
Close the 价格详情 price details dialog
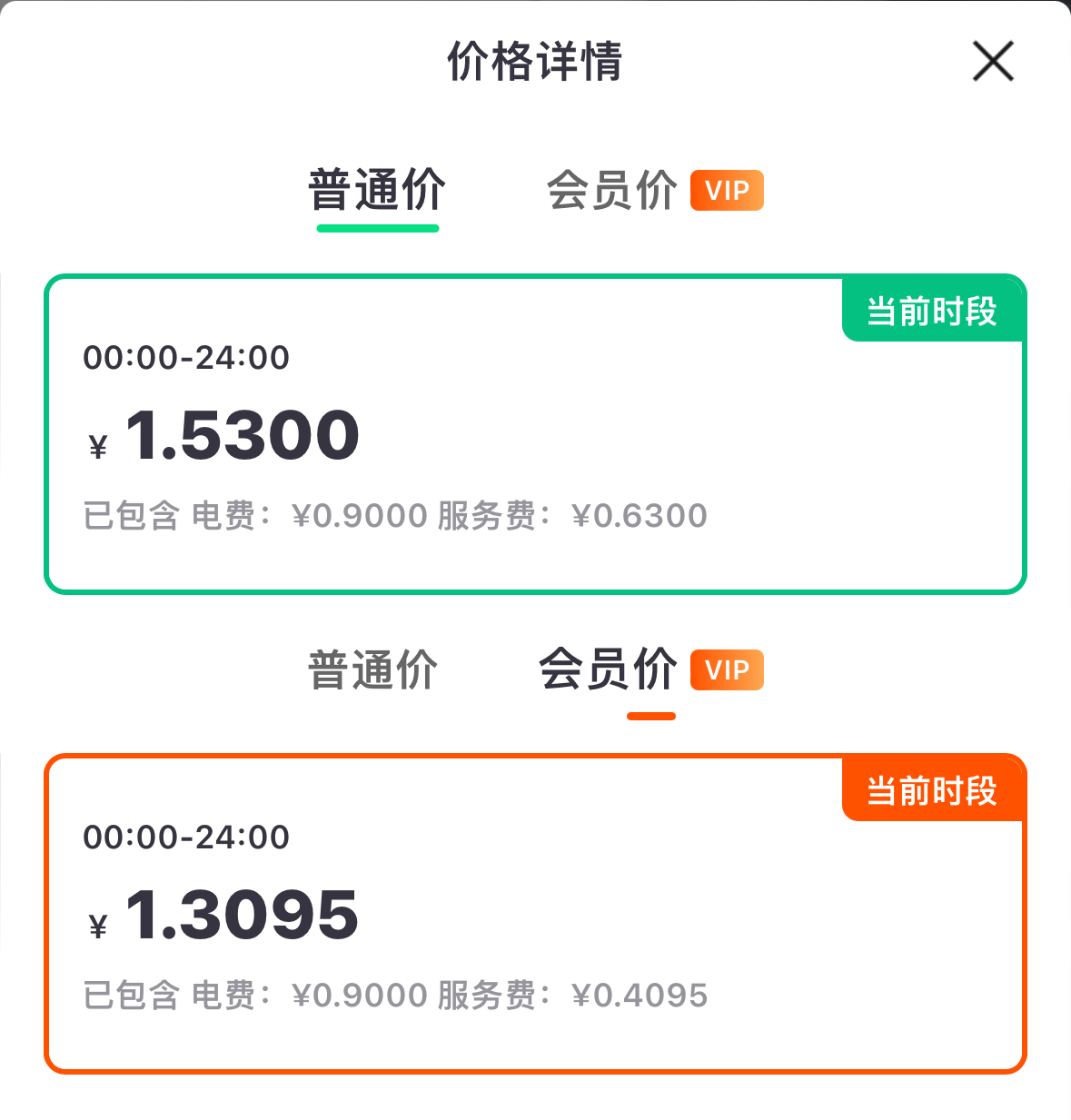(993, 61)
